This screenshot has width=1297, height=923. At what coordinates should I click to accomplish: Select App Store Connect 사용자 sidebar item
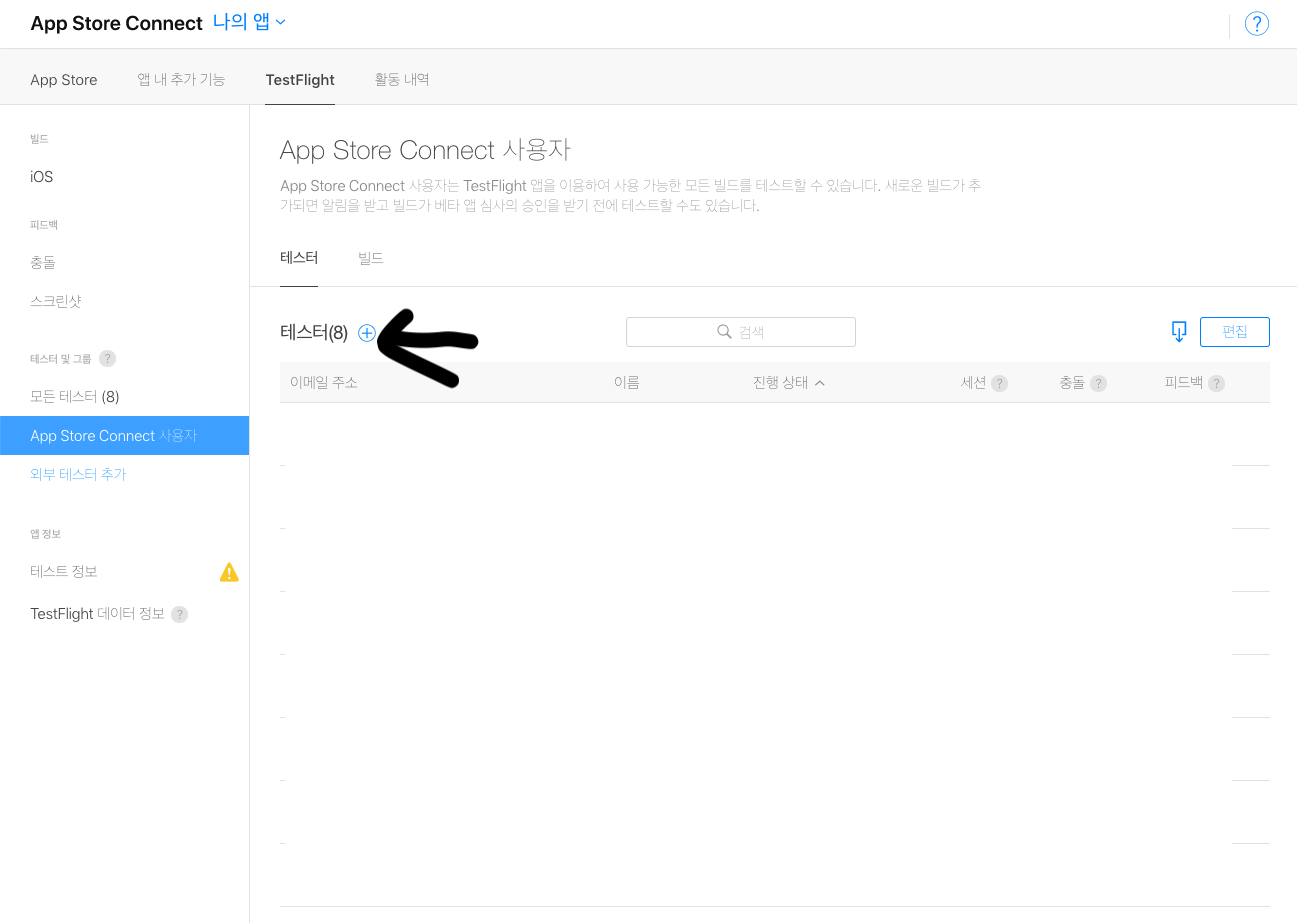tap(124, 436)
